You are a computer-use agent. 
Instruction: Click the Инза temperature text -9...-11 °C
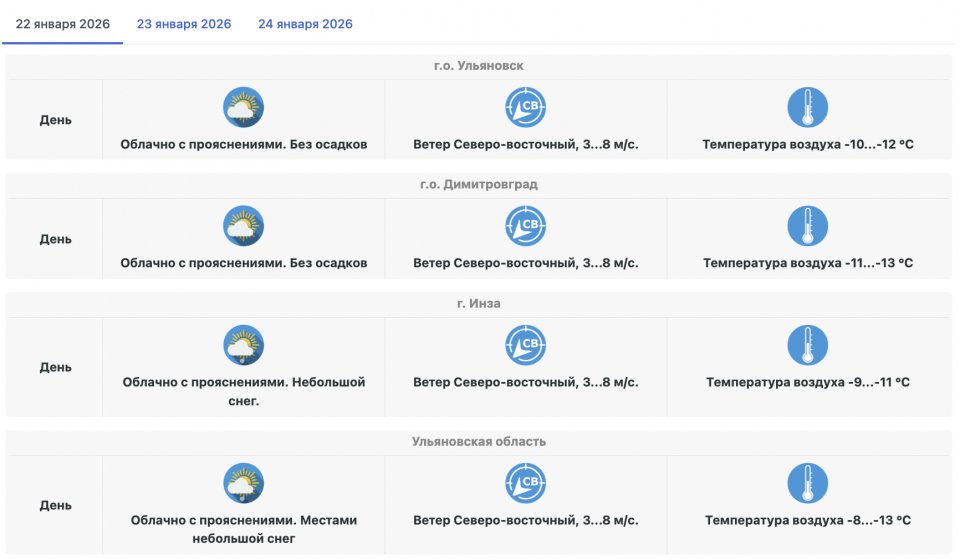(x=808, y=383)
